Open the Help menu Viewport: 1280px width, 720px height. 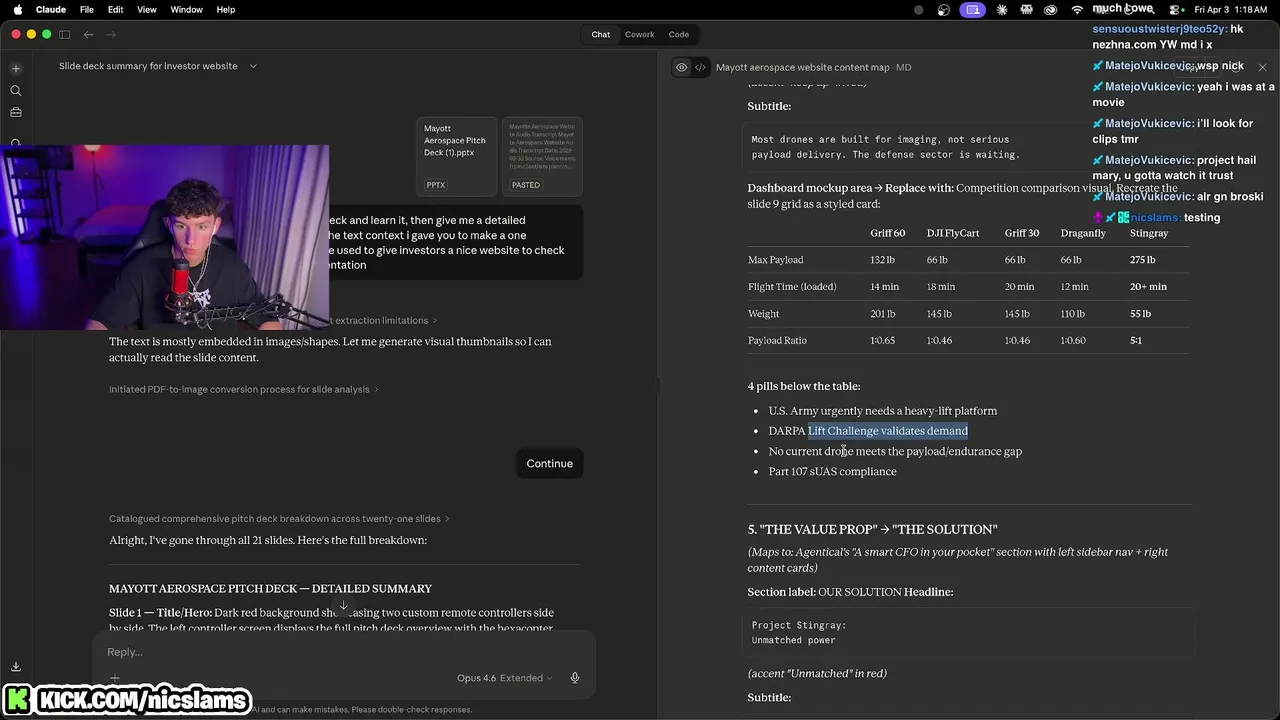(226, 9)
